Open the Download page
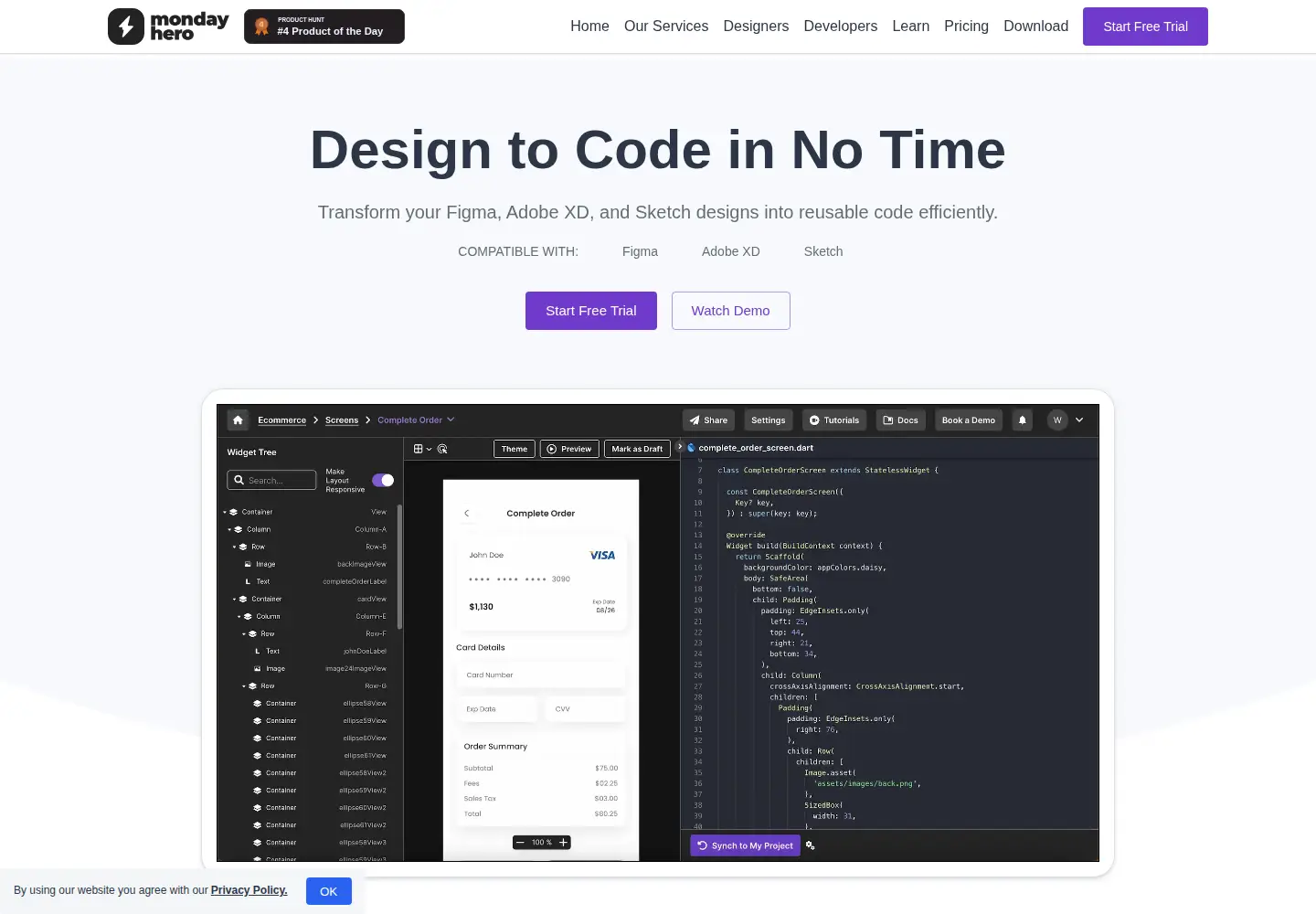The width and height of the screenshot is (1316, 914). [1035, 27]
